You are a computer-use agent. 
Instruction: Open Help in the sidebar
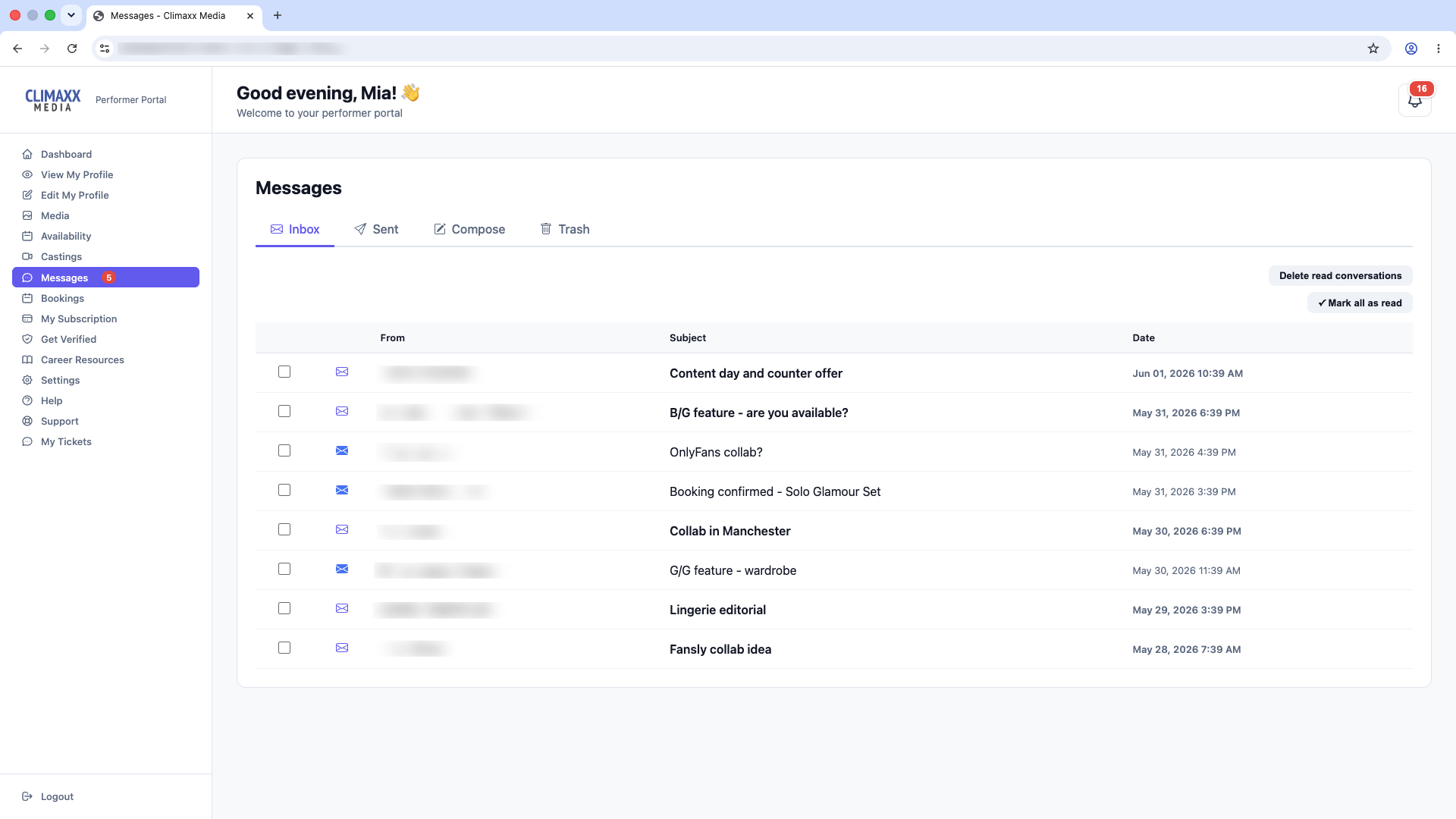[105, 400]
